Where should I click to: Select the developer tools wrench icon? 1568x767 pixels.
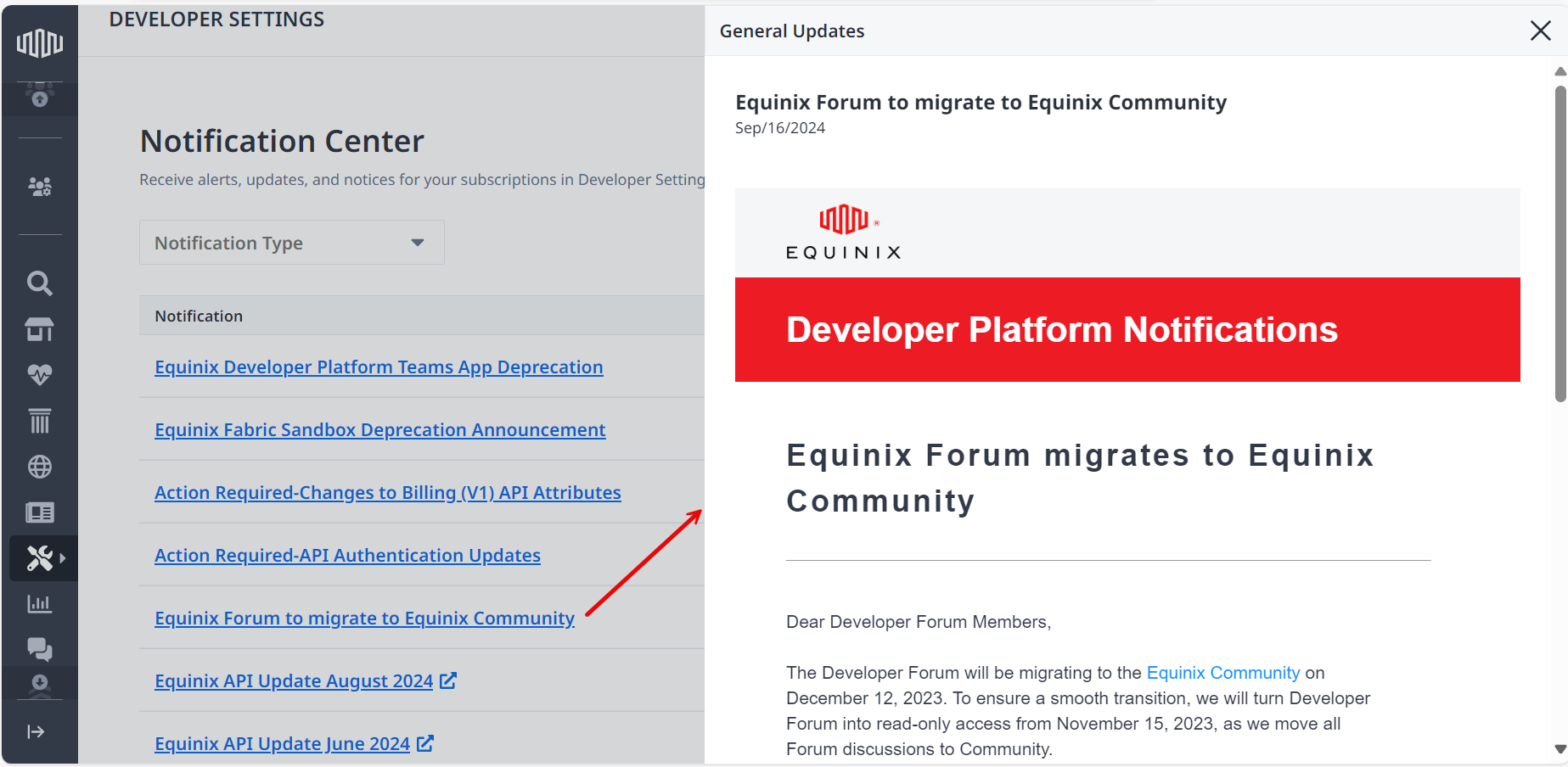(x=40, y=558)
